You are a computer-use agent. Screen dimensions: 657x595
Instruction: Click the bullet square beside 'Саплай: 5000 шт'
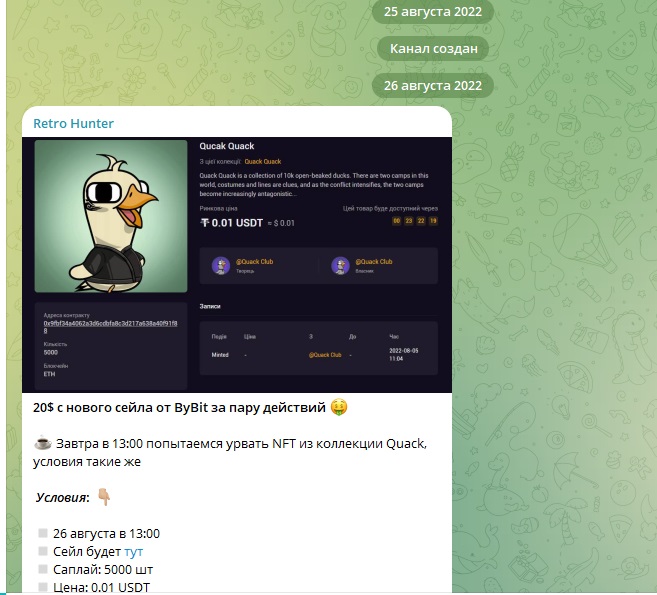click(x=43, y=569)
